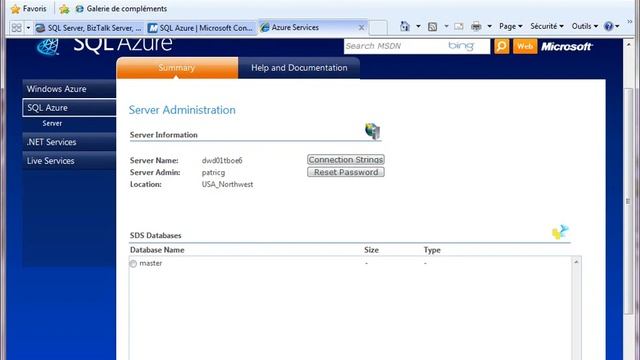The height and width of the screenshot is (360, 640).
Task: Click the orange search magnifier button
Action: tap(502, 47)
